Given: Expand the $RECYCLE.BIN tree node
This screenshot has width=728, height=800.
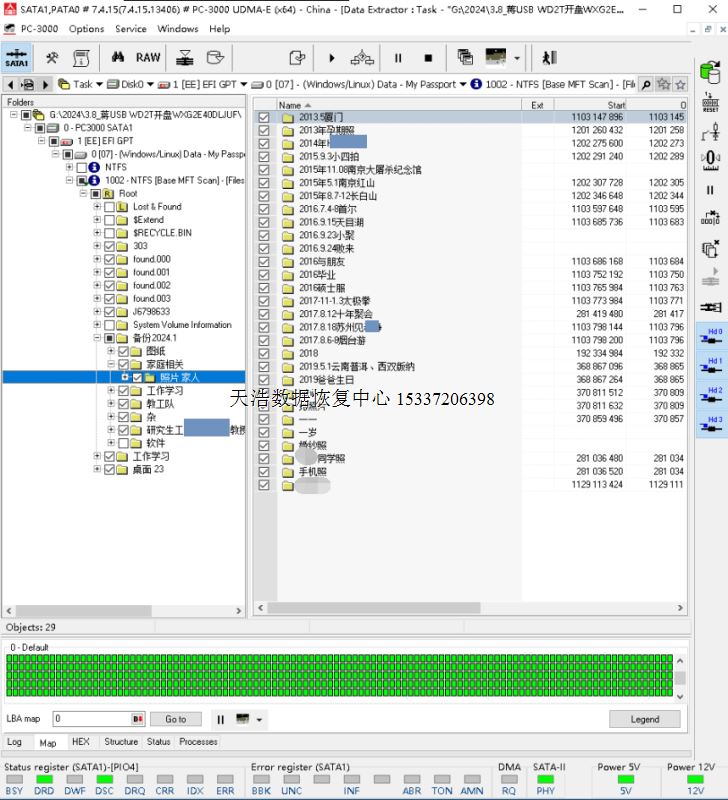Looking at the screenshot, I should (x=97, y=233).
